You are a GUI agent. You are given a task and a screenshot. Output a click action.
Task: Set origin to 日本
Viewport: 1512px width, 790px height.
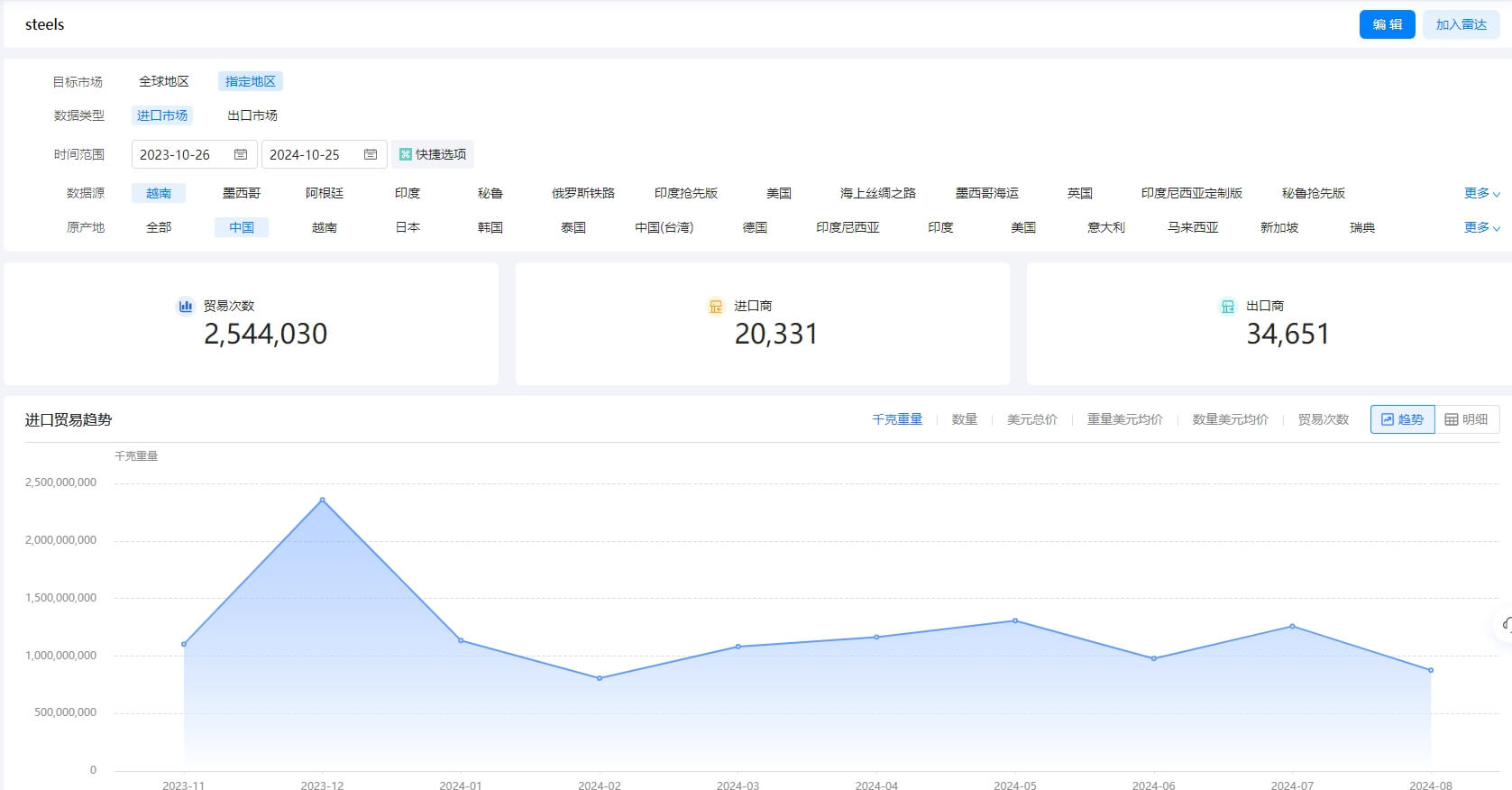point(408,227)
